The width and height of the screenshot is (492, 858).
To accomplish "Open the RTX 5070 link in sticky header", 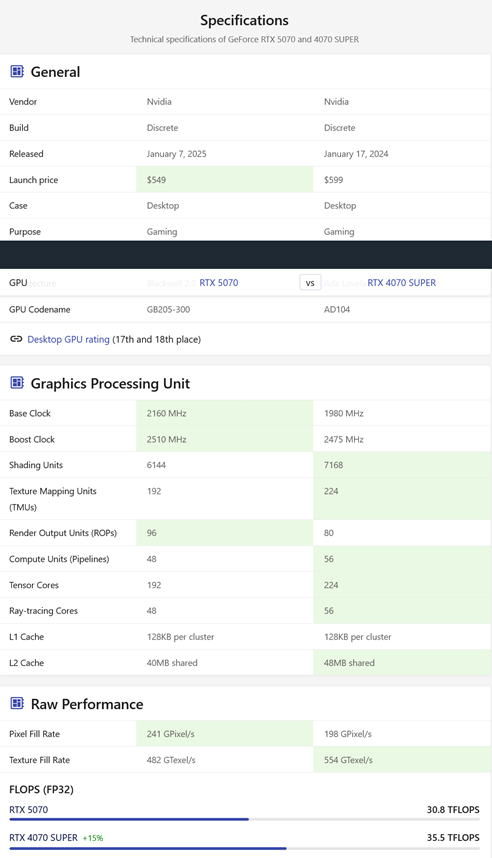I will 218,283.
